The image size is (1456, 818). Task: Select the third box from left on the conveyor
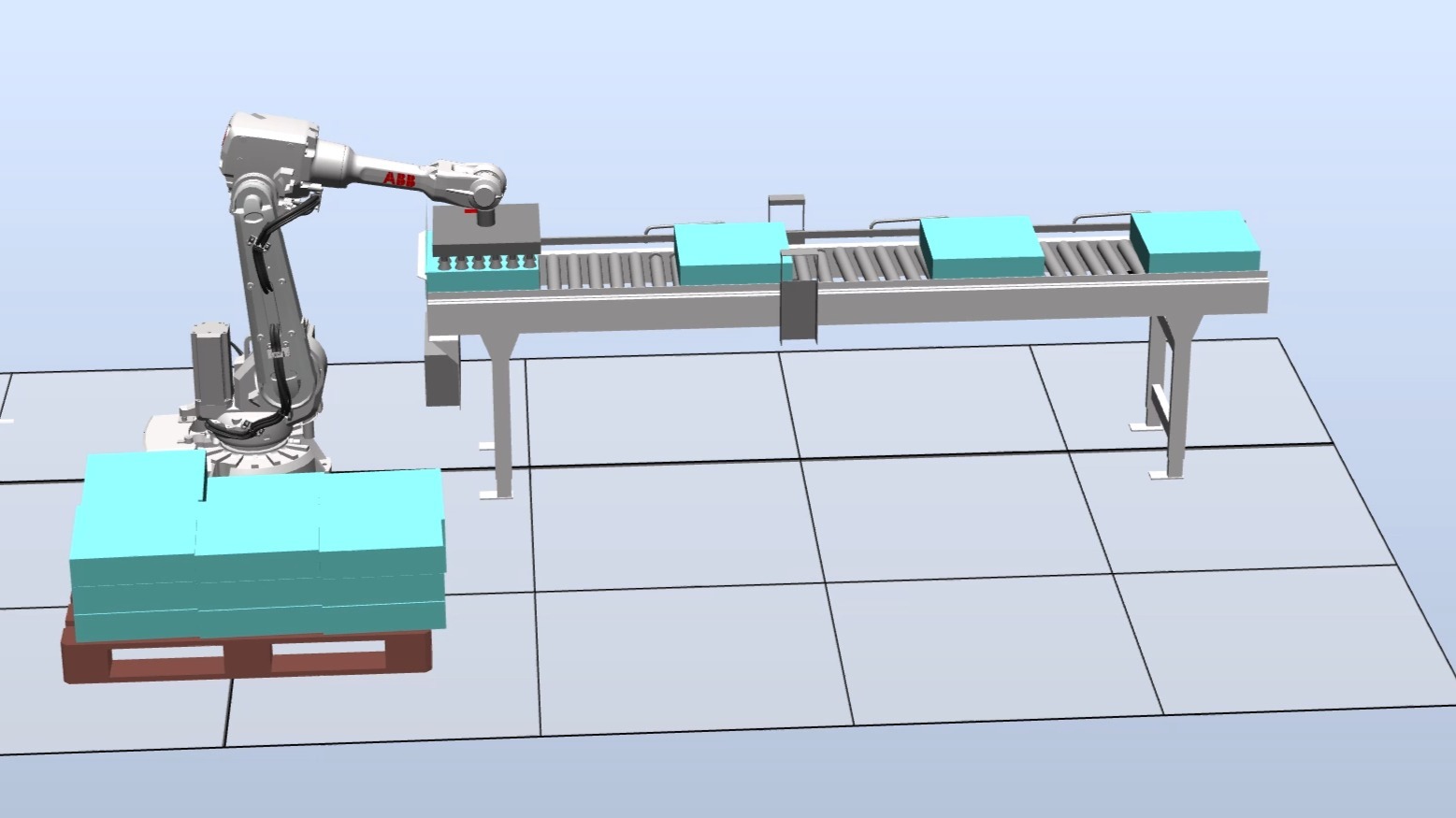(982, 247)
